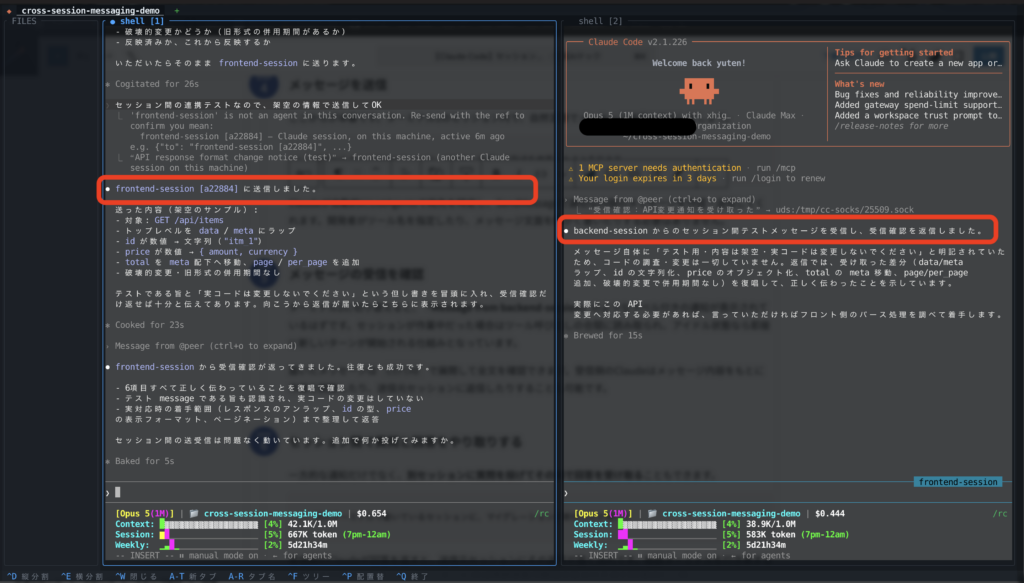Click 'uds:/tmp/cc-socks/25509.sock' text
This screenshot has width=1024, height=583.
pos(843,210)
